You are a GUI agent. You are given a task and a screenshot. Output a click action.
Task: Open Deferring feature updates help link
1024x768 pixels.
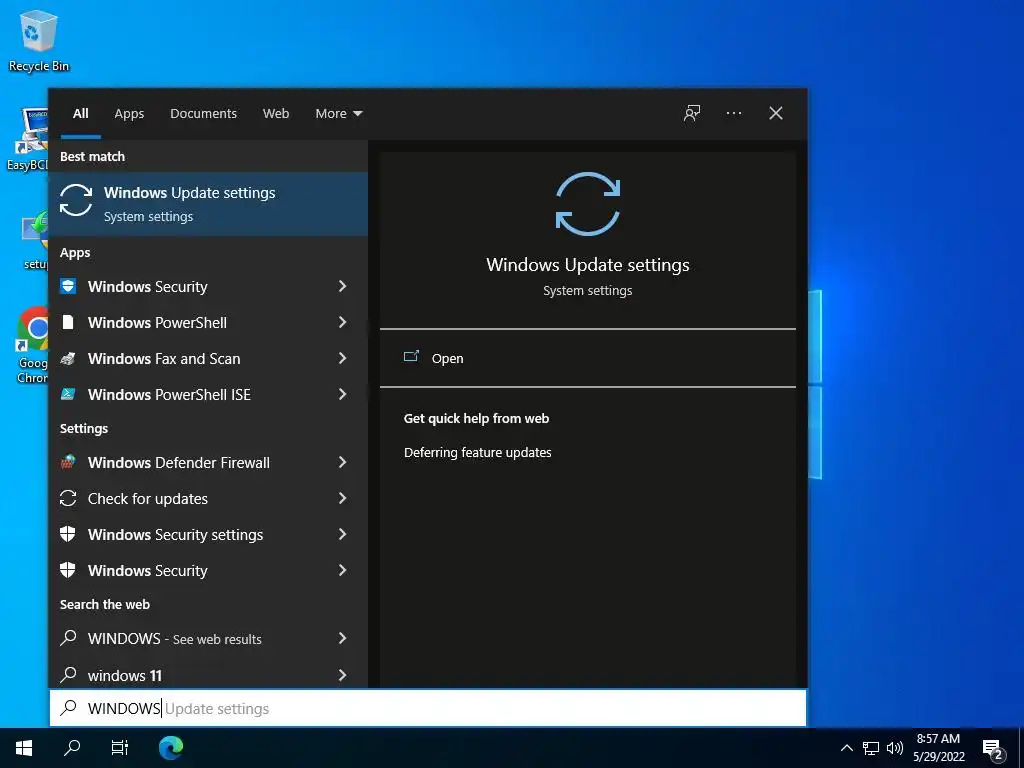[x=477, y=452]
